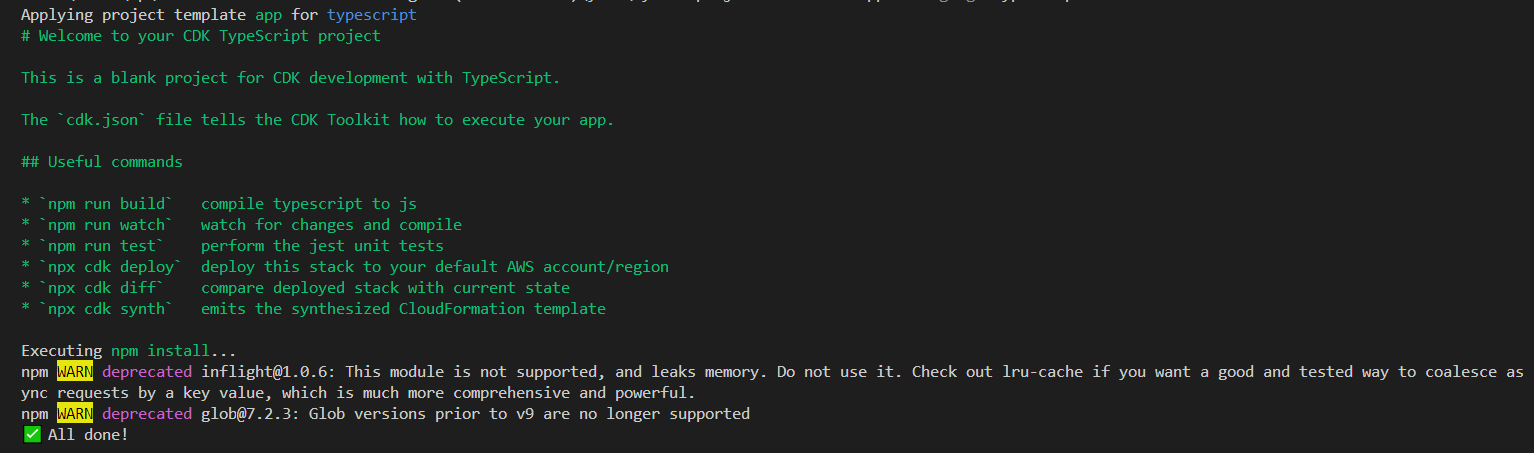Click the `cdk.json` file name
Screen dimensions: 1534x453
point(97,120)
